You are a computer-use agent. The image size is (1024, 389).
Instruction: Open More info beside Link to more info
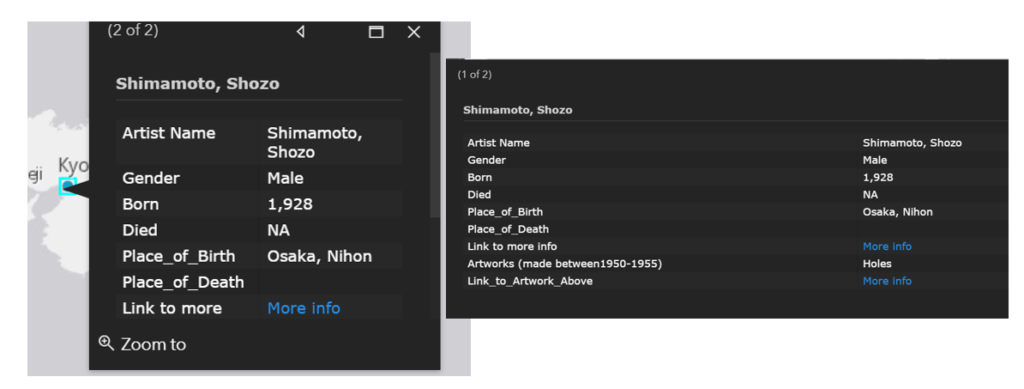[x=887, y=247]
